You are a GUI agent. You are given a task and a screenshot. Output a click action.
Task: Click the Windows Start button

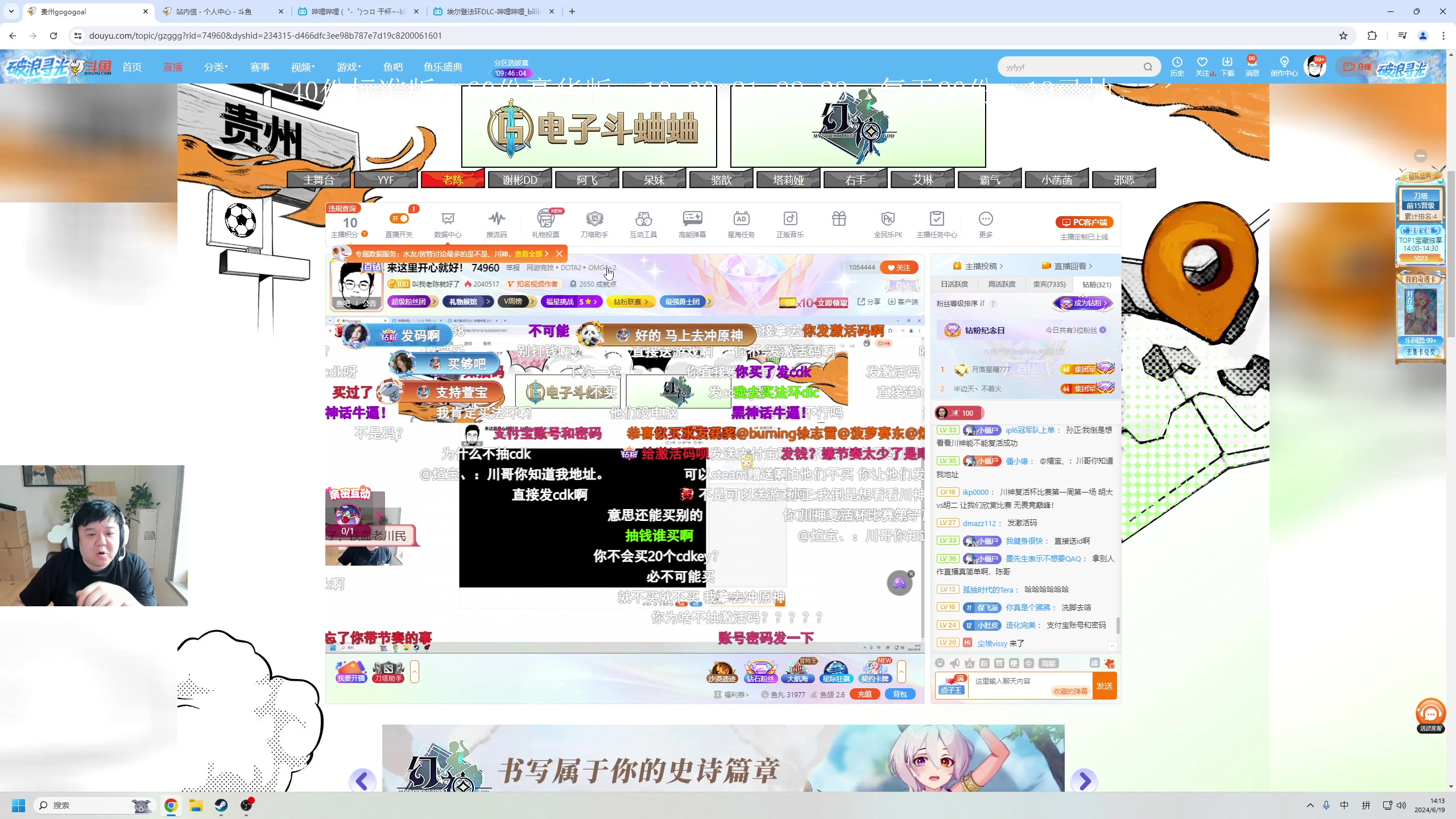[19, 805]
